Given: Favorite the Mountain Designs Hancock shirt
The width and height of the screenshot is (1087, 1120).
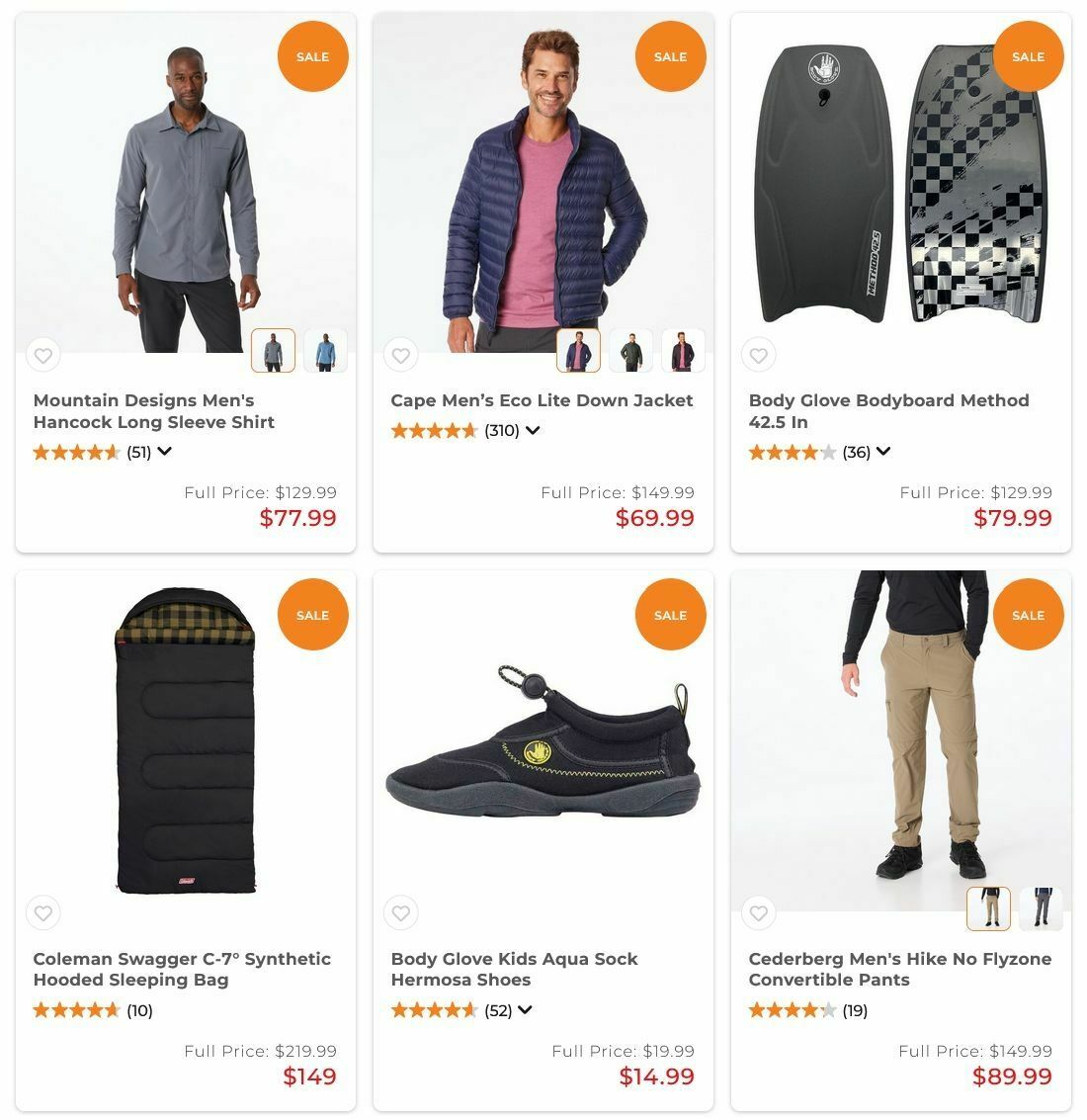Looking at the screenshot, I should point(42,355).
